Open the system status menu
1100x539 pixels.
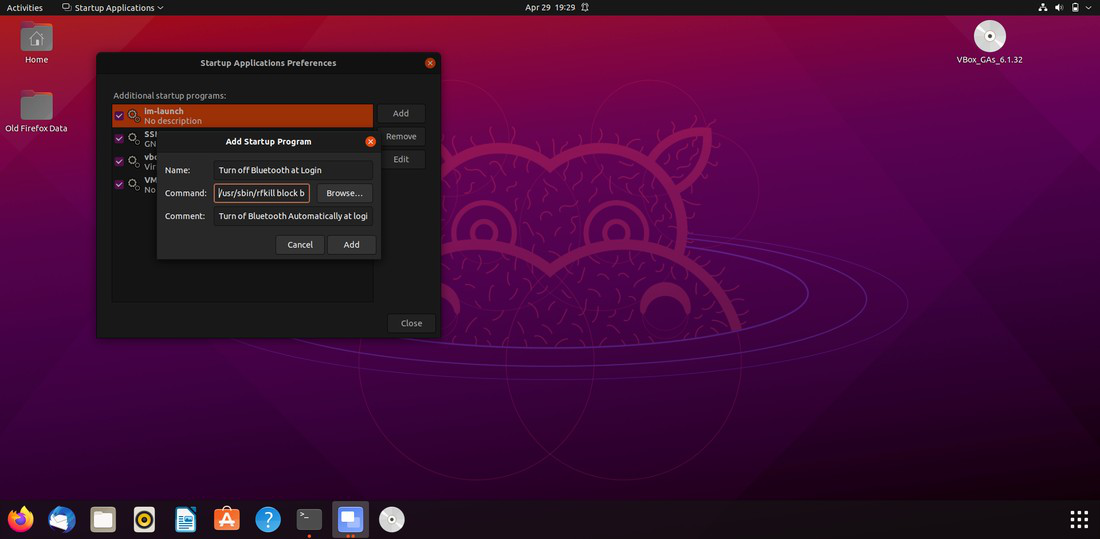(1067, 8)
